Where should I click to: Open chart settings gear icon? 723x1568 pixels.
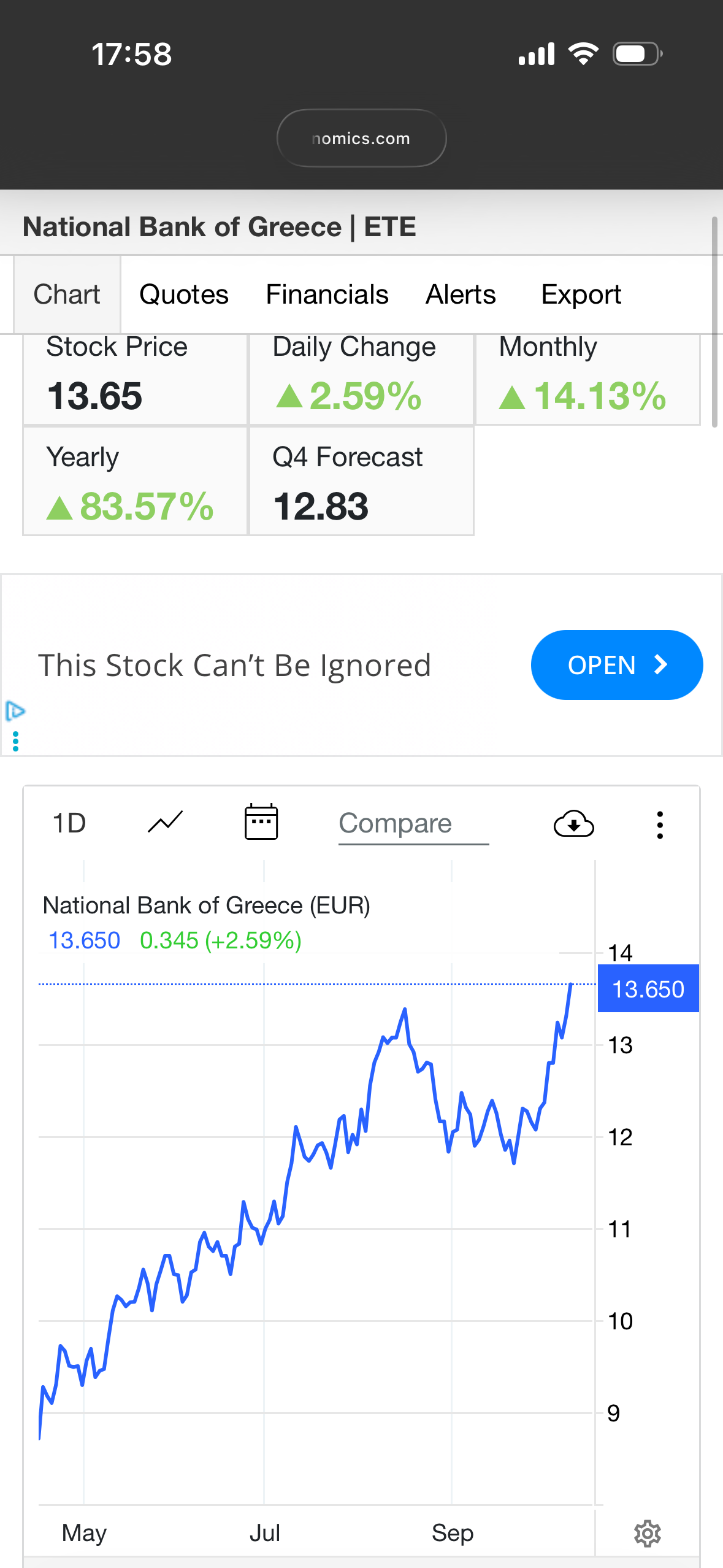click(647, 1533)
